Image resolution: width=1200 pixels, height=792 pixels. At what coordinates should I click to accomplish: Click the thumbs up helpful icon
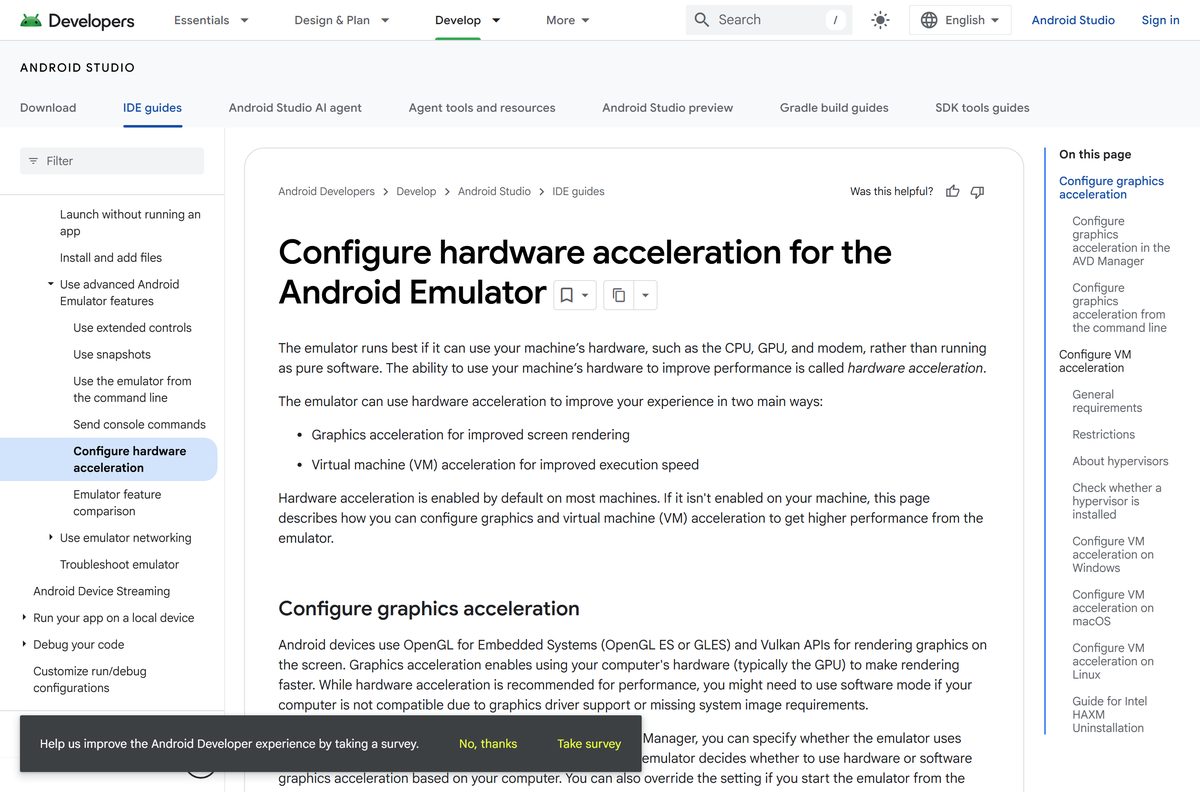coord(953,191)
